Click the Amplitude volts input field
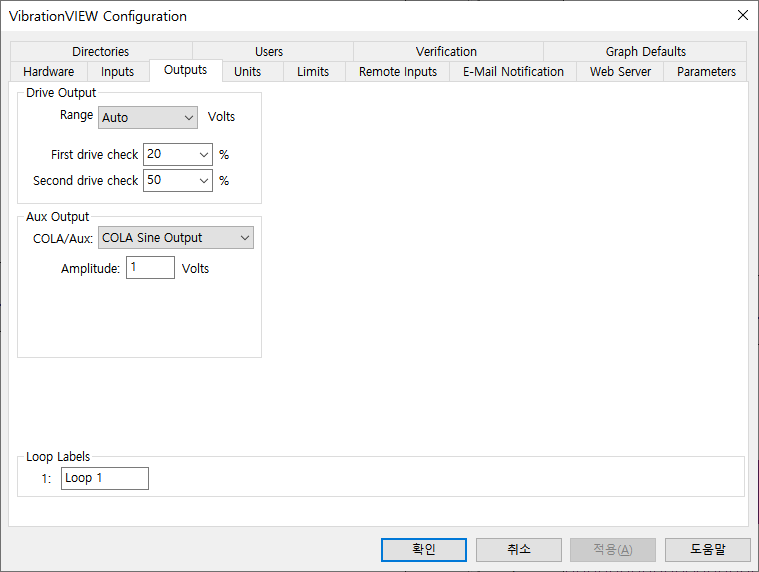The width and height of the screenshot is (759, 572). pos(150,268)
